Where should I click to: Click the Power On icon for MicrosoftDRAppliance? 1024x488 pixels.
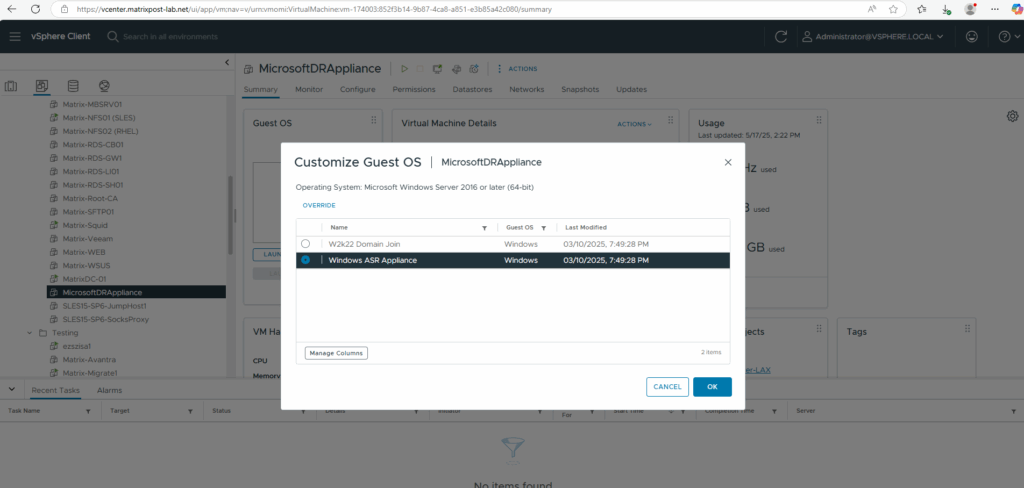(404, 69)
